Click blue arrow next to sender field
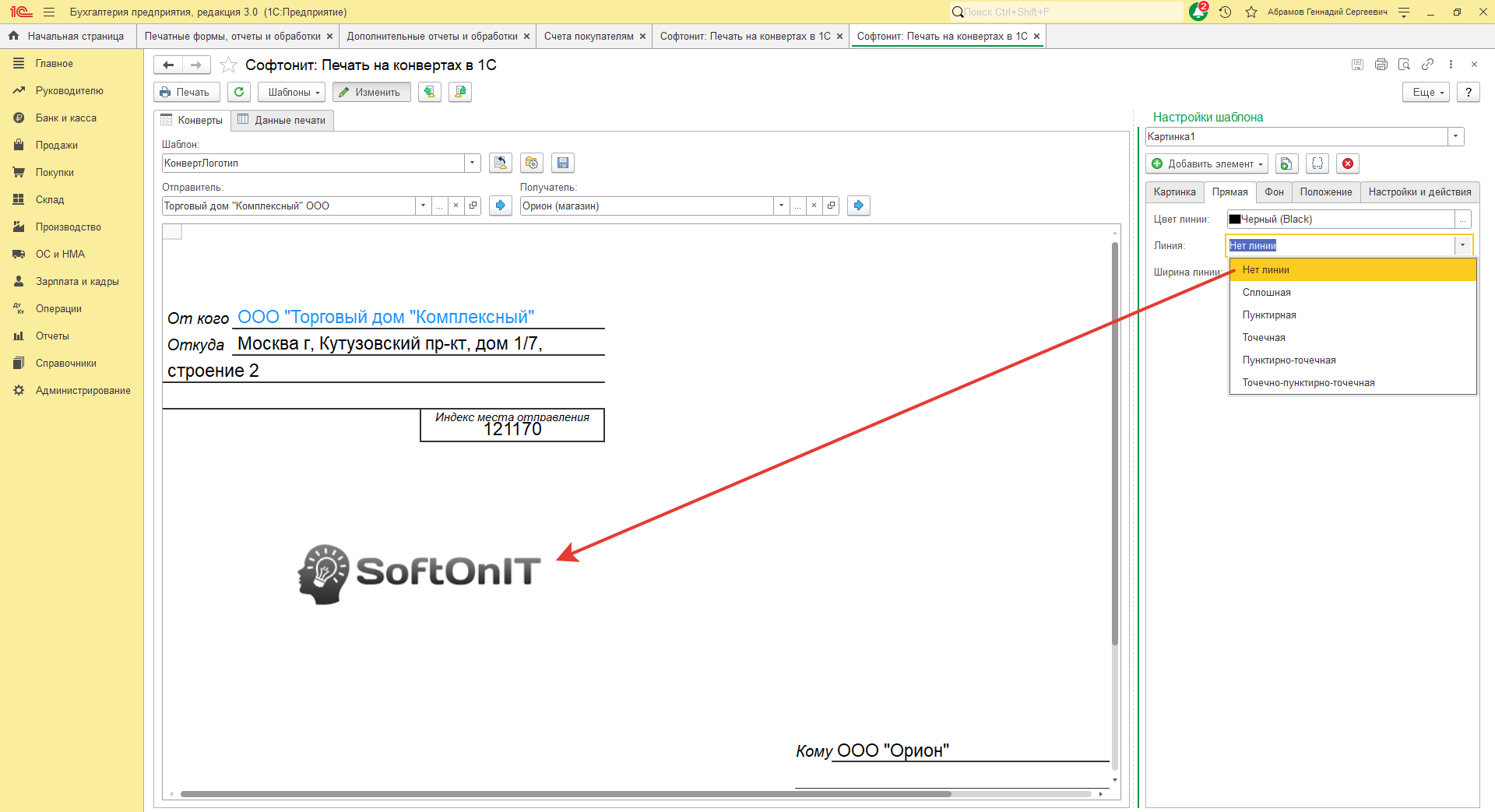Image resolution: width=1495 pixels, height=812 pixels. 501,206
